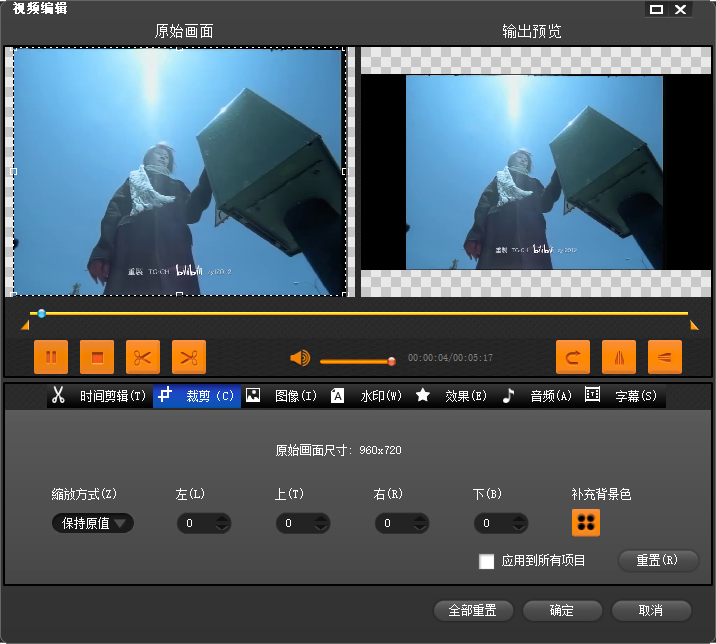The image size is (716, 644).
Task: Select the 裁剪(C) tab
Action: click(197, 396)
